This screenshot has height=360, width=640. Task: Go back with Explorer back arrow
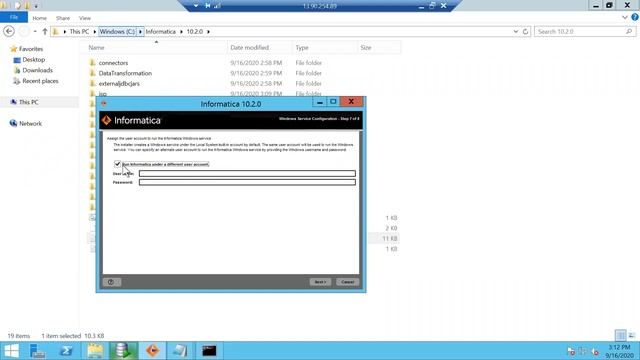(x=9, y=31)
